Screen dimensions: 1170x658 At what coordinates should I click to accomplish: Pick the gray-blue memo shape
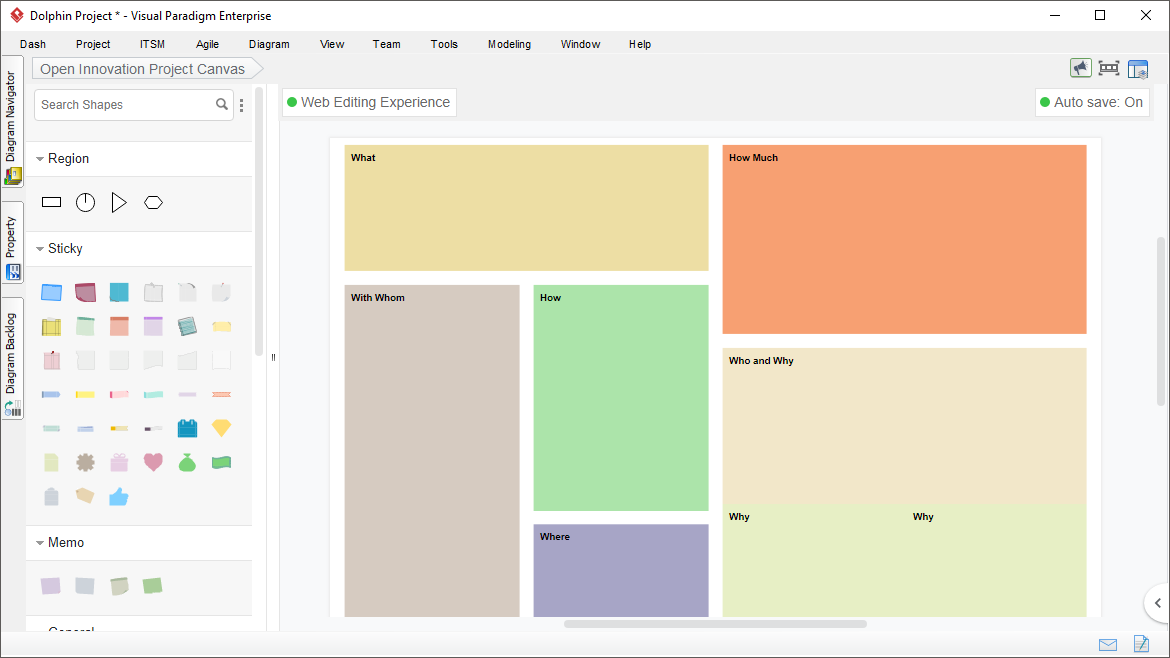pyautogui.click(x=85, y=586)
